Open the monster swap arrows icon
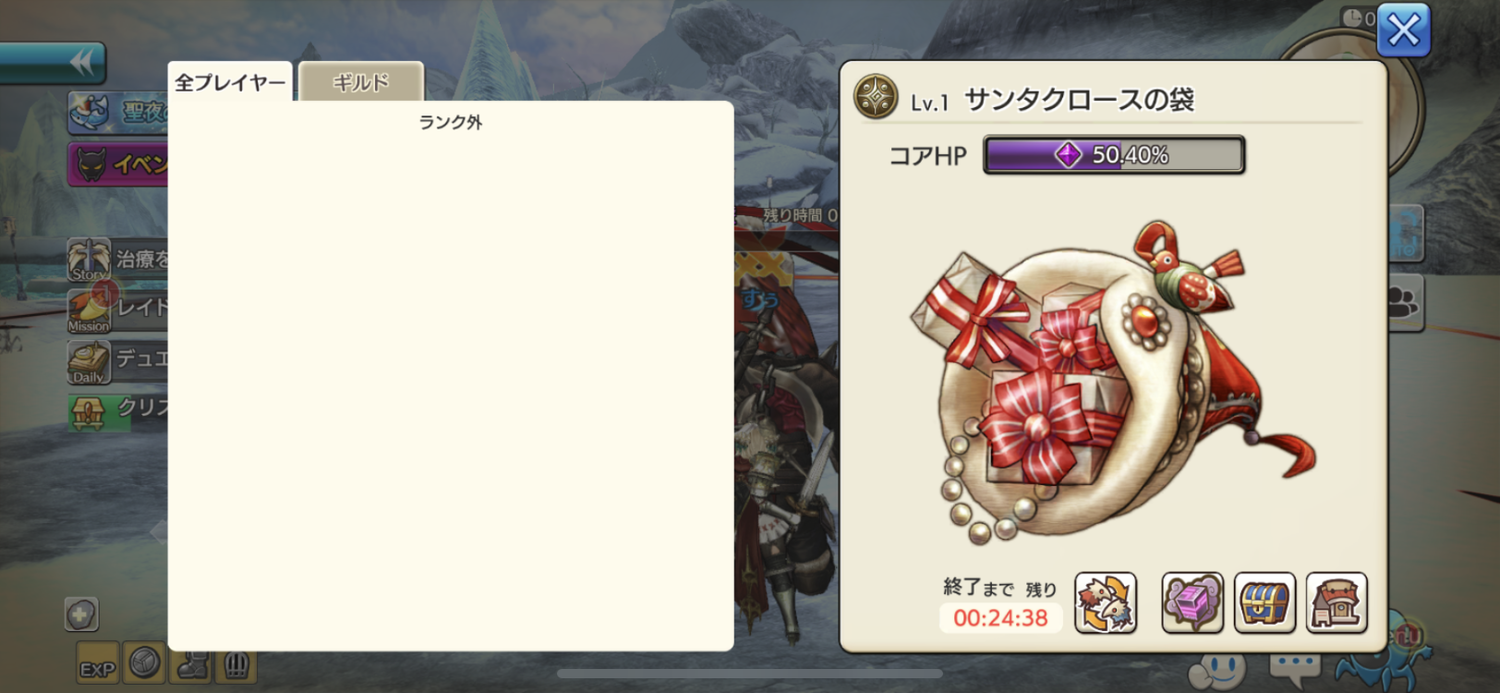 (1105, 603)
